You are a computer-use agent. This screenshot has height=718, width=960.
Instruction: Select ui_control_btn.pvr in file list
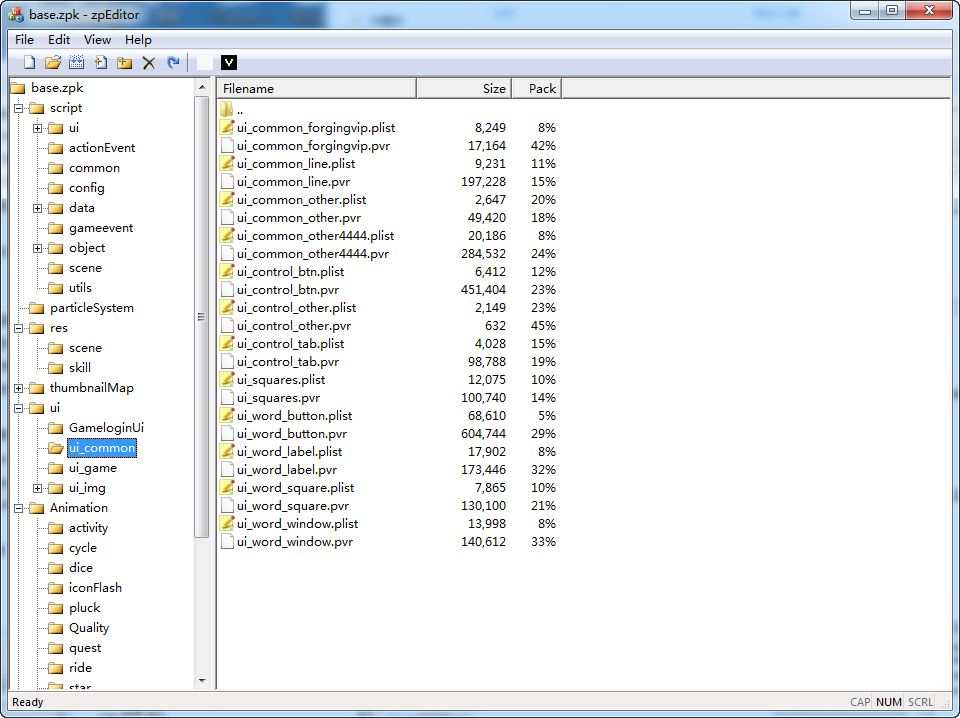tap(288, 290)
